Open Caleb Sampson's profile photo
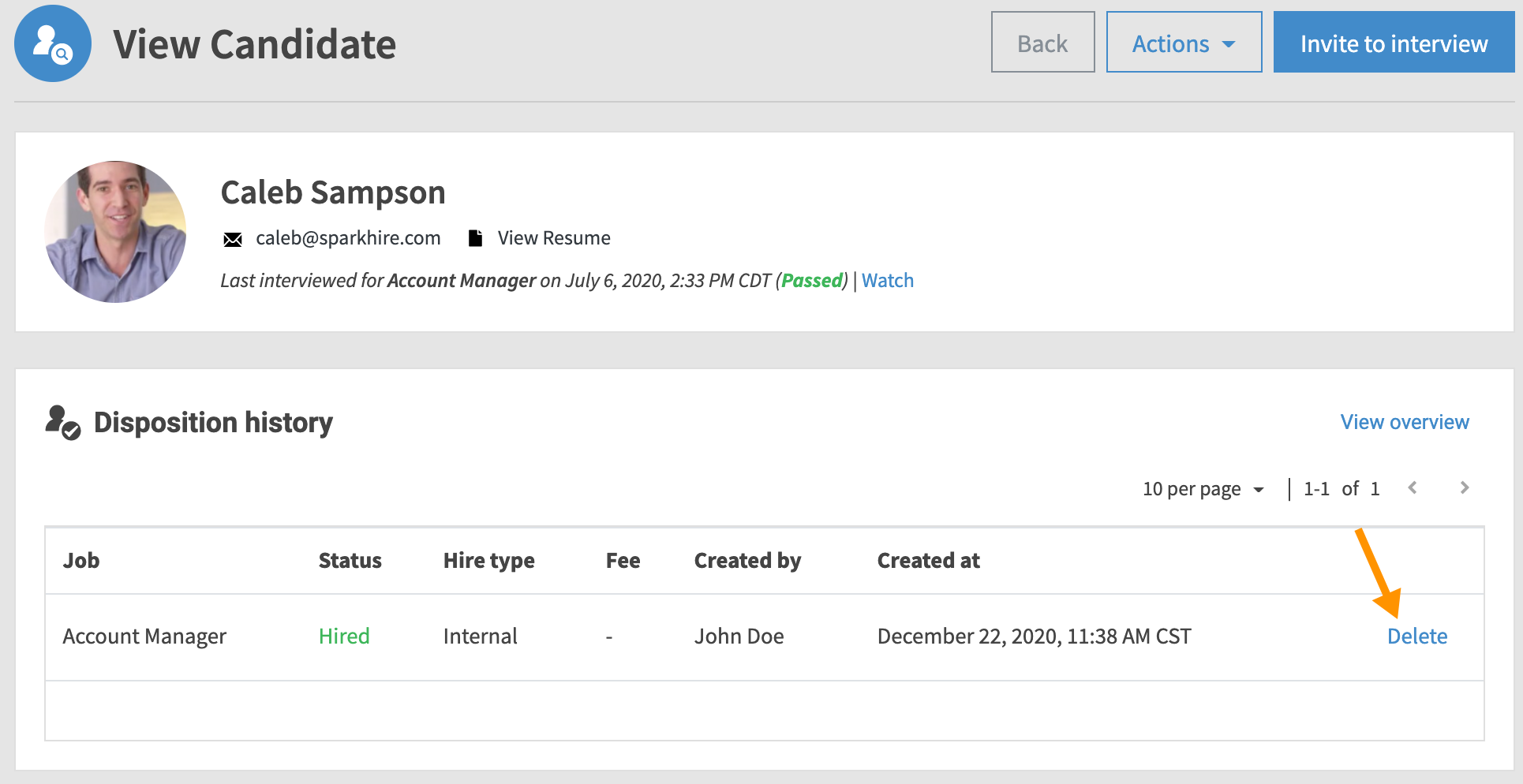This screenshot has height=784, width=1523. pos(115,232)
